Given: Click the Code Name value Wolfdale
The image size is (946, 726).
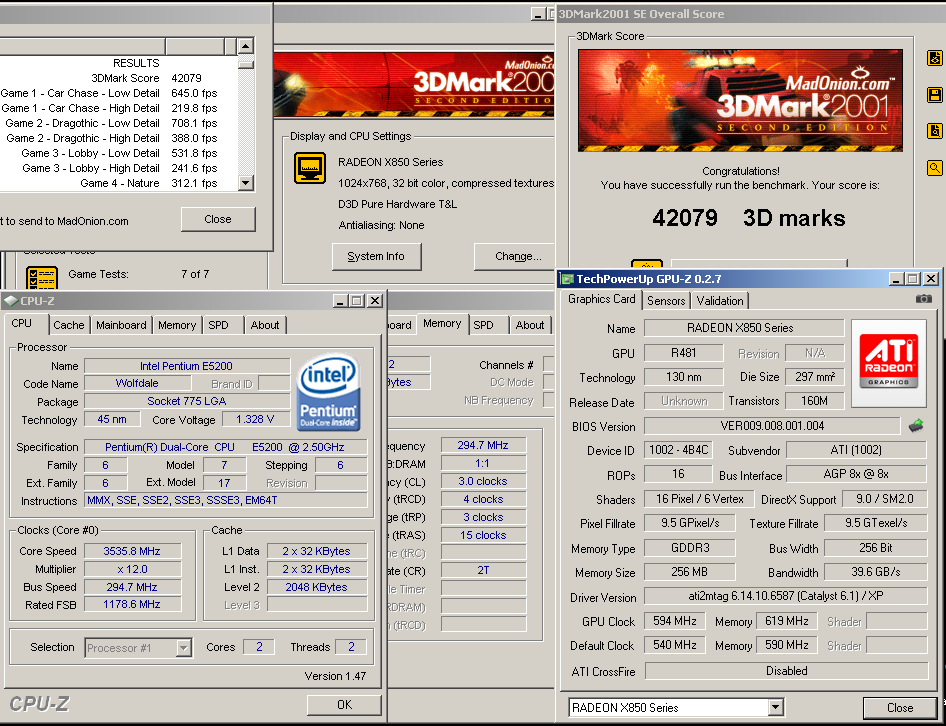Looking at the screenshot, I should (138, 383).
